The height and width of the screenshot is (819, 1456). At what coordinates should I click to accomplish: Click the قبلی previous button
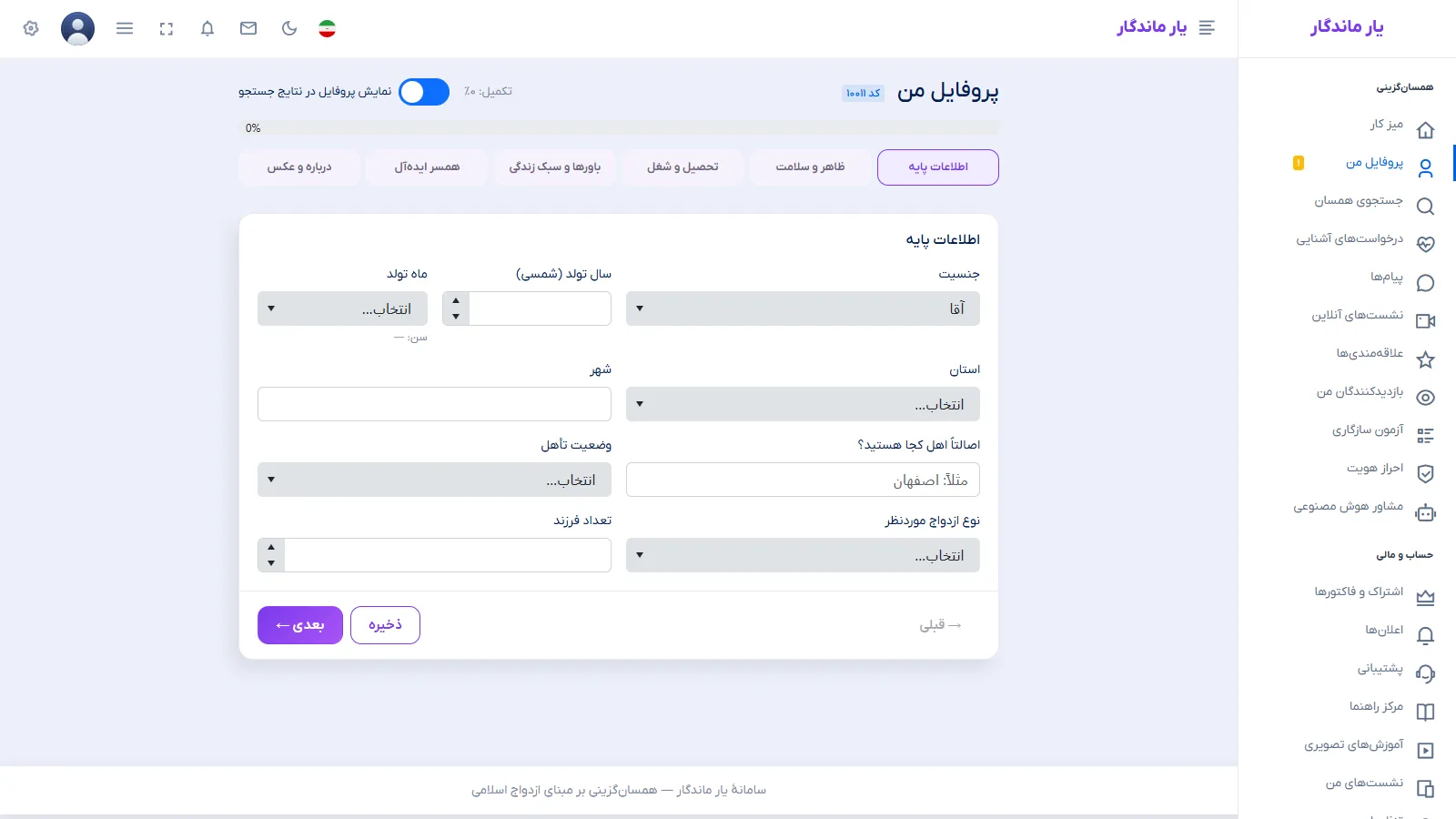click(940, 625)
